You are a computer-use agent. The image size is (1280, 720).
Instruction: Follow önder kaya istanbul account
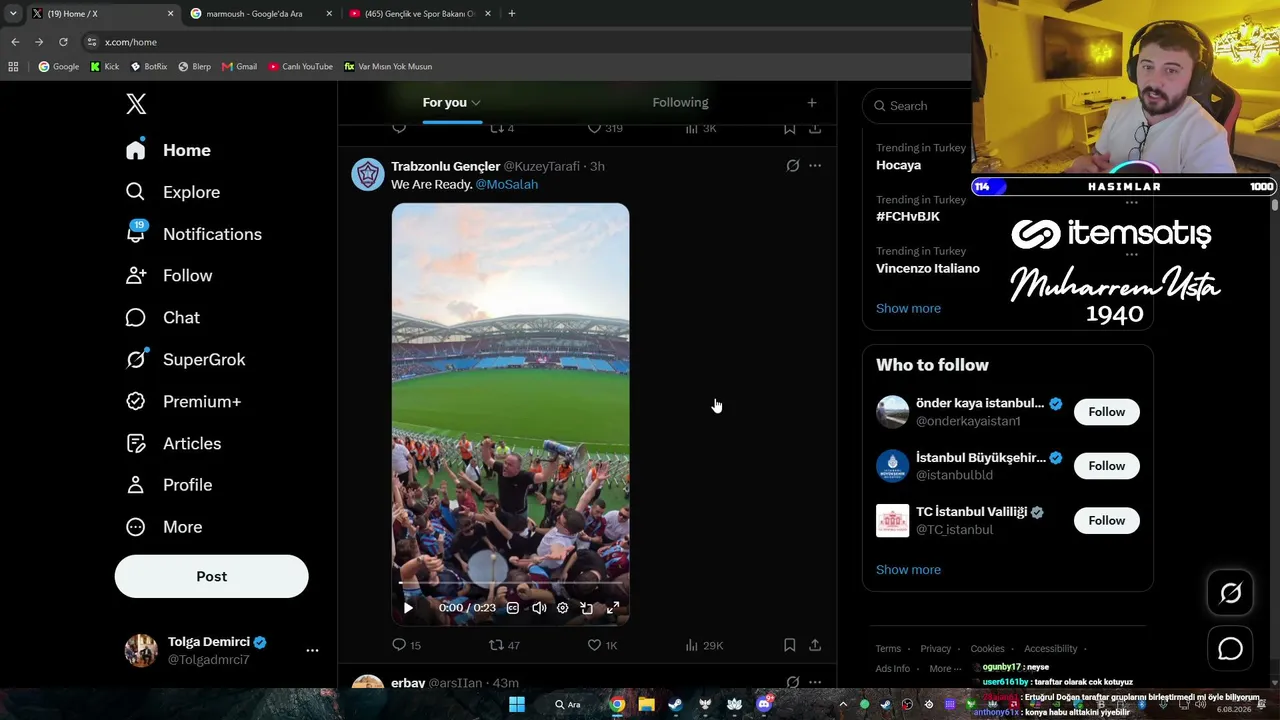coord(1106,412)
